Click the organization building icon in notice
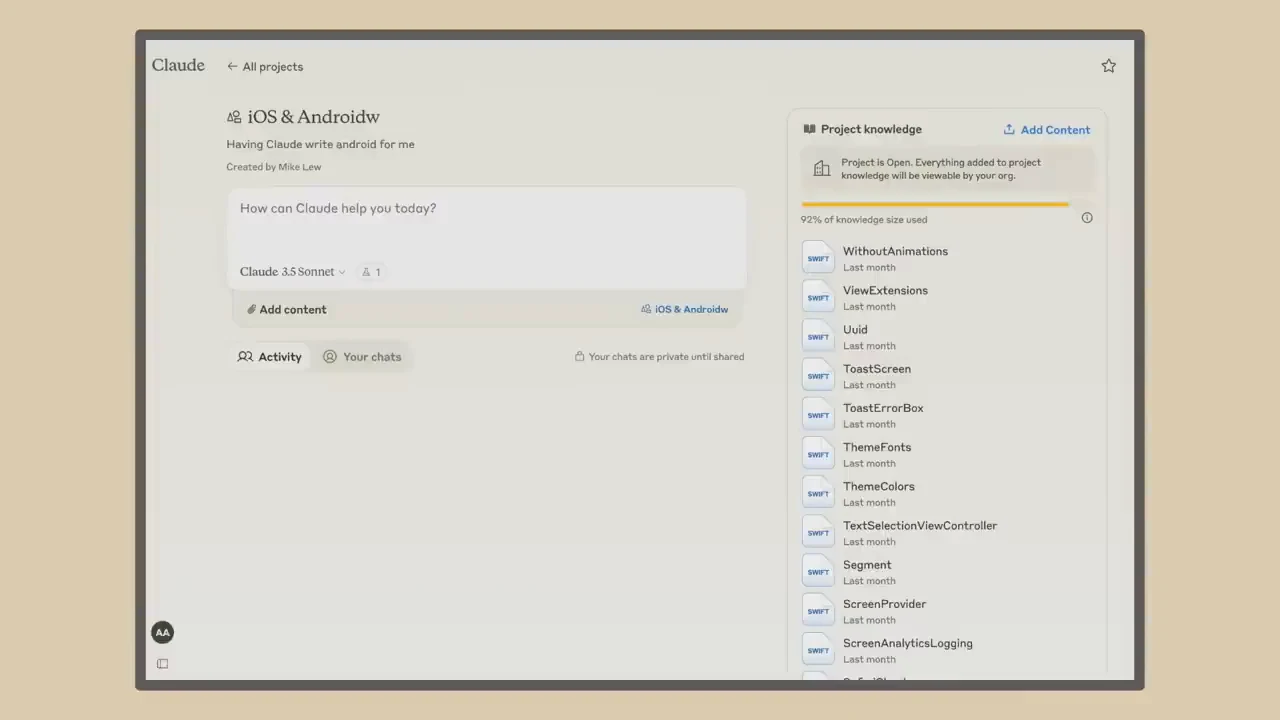This screenshot has height=720, width=1280. (822, 169)
